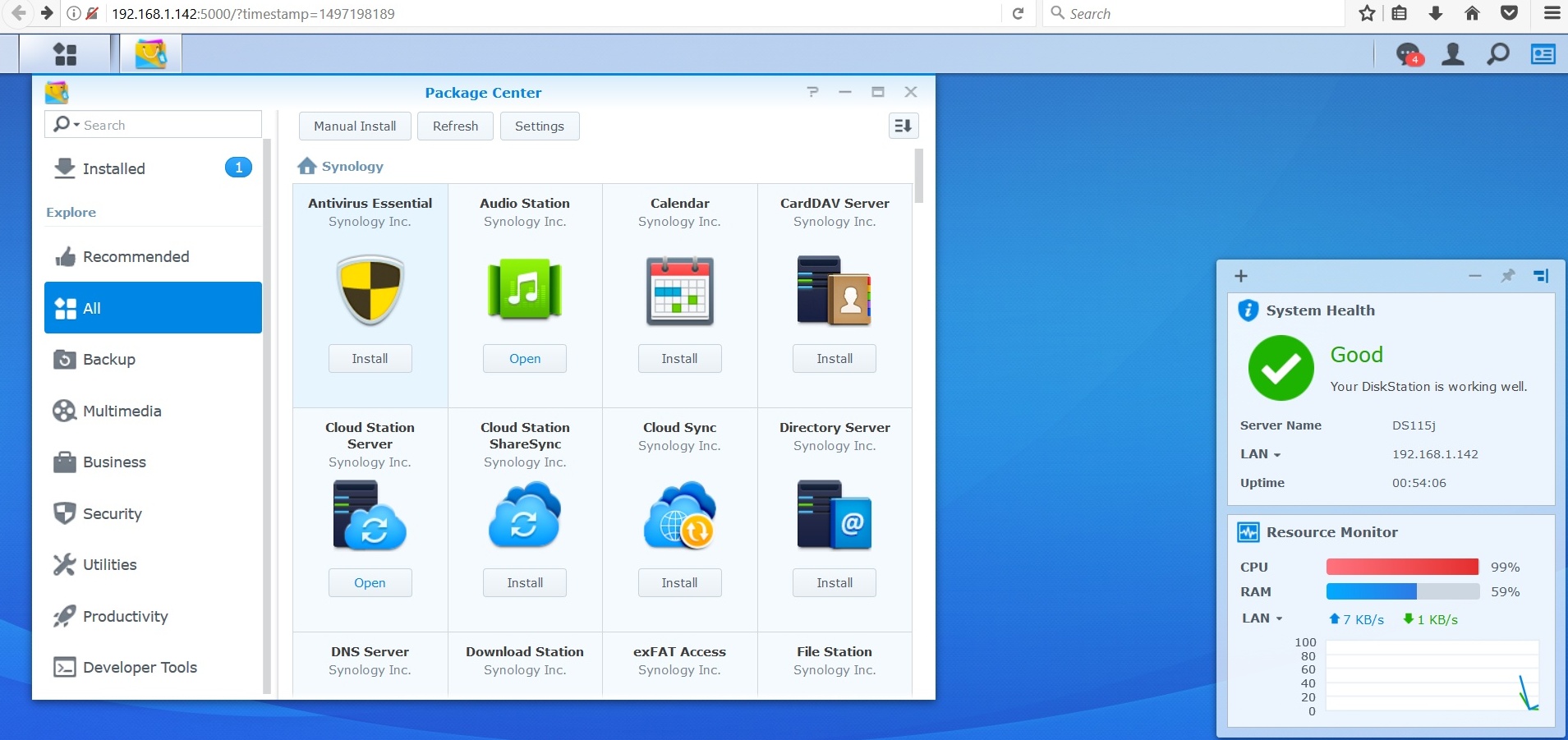Click the Cloud Station ShareSync icon

(525, 515)
